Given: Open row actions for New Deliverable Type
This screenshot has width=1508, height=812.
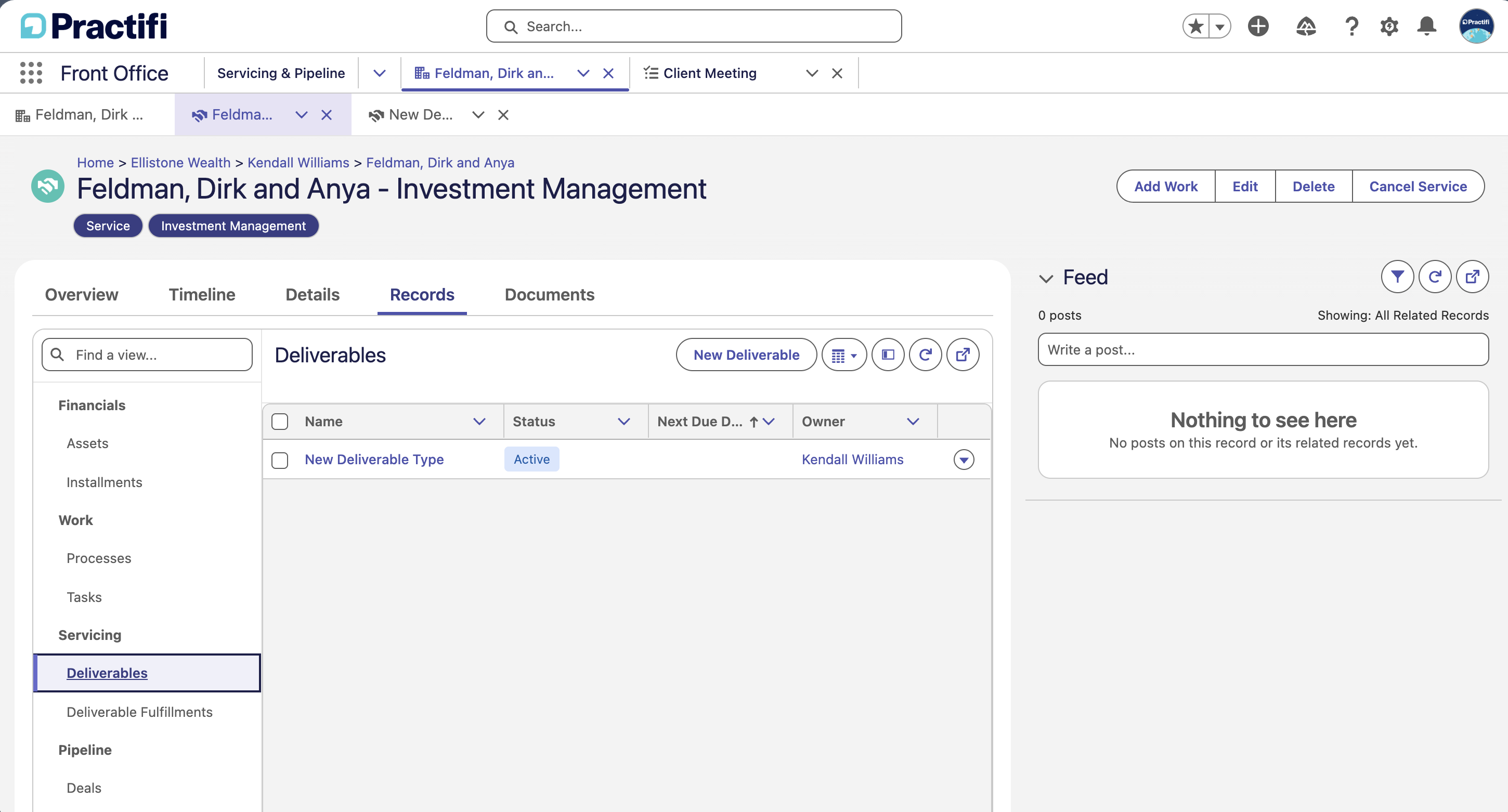Looking at the screenshot, I should point(964,460).
